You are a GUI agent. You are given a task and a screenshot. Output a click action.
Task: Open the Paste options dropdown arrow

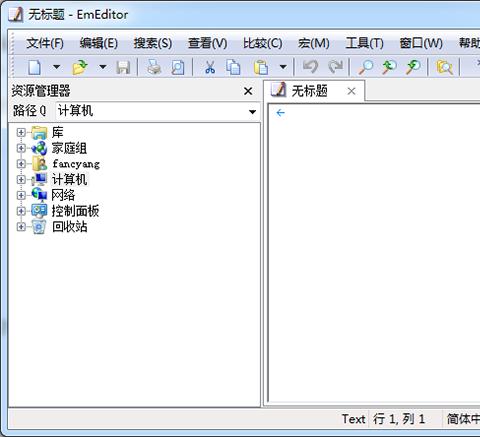[x=283, y=67]
